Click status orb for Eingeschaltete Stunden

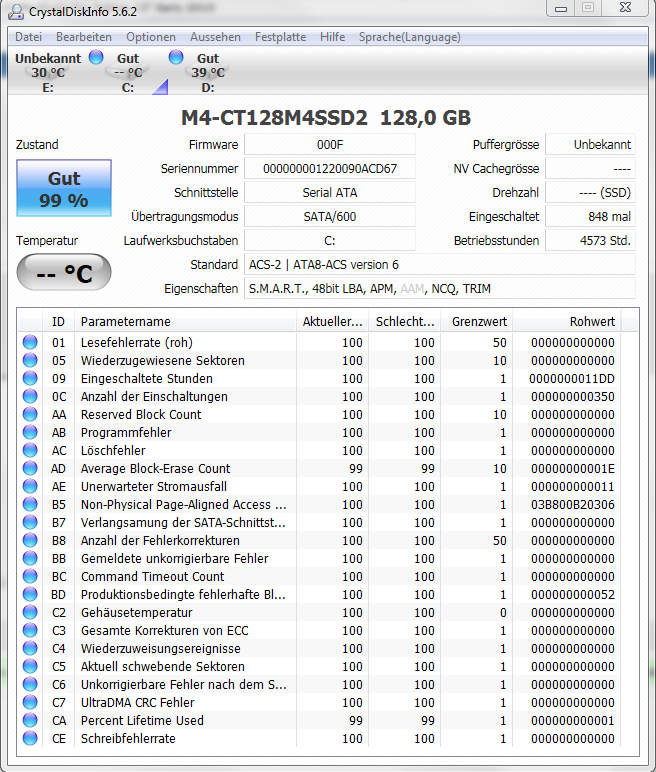pos(30,378)
